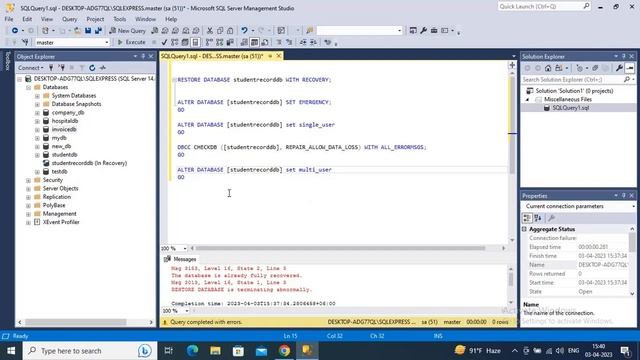The width and height of the screenshot is (640, 360).
Task: Click the Copy icon in toolbar
Action: point(220,31)
